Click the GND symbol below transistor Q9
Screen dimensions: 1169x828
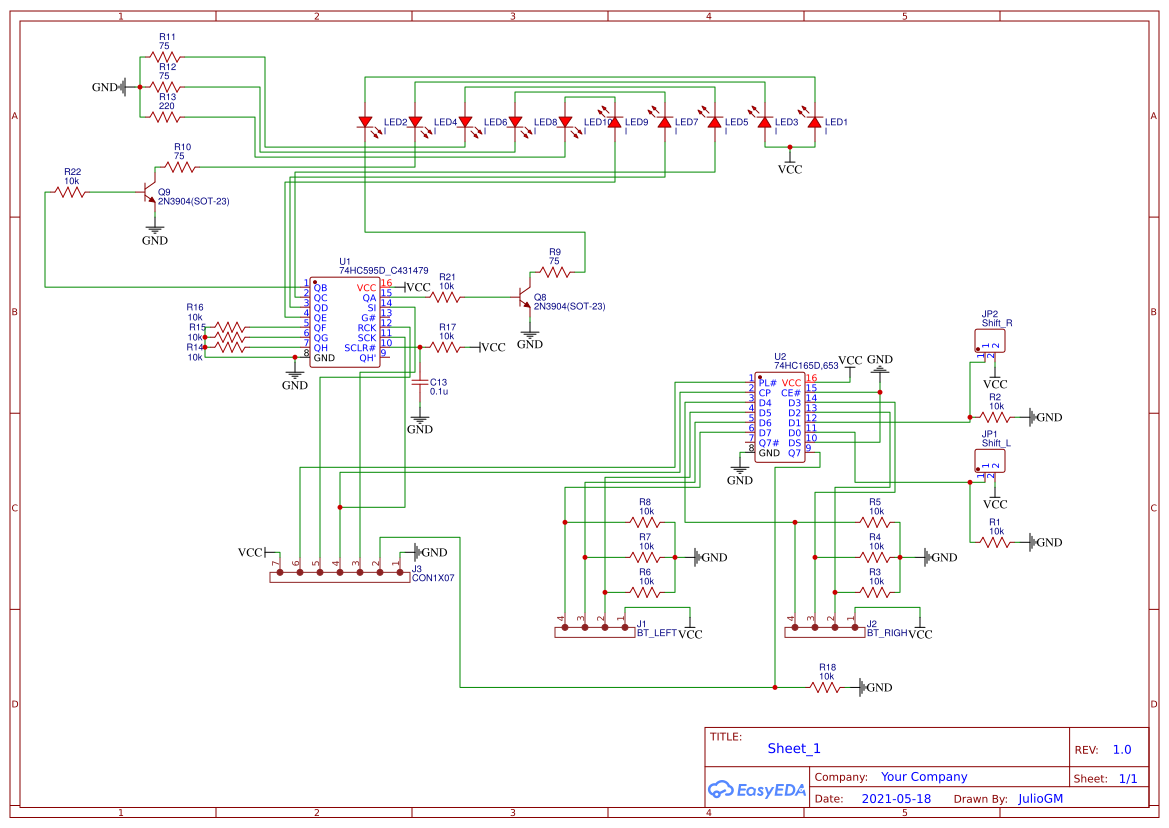pos(155,236)
